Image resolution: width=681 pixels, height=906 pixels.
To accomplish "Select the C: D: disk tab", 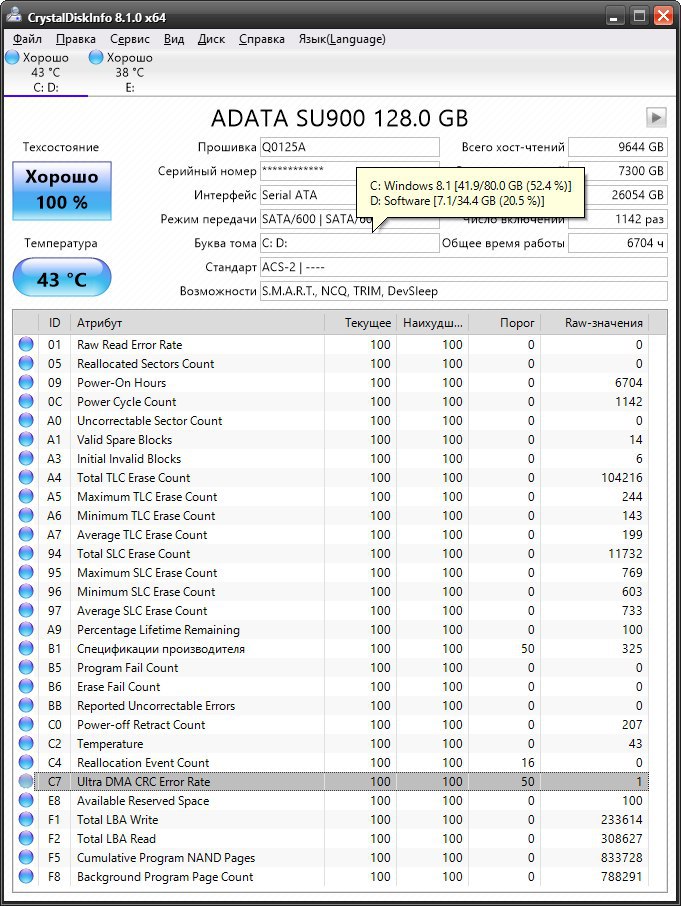I will click(46, 73).
